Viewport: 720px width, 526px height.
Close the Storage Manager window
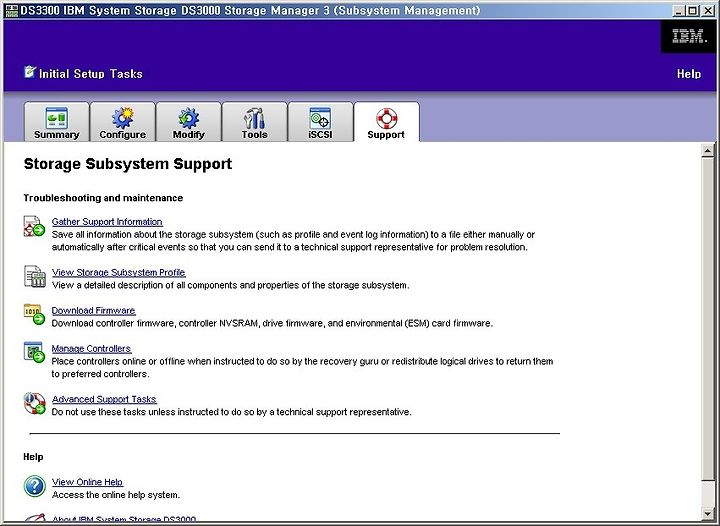pyautogui.click(x=708, y=11)
